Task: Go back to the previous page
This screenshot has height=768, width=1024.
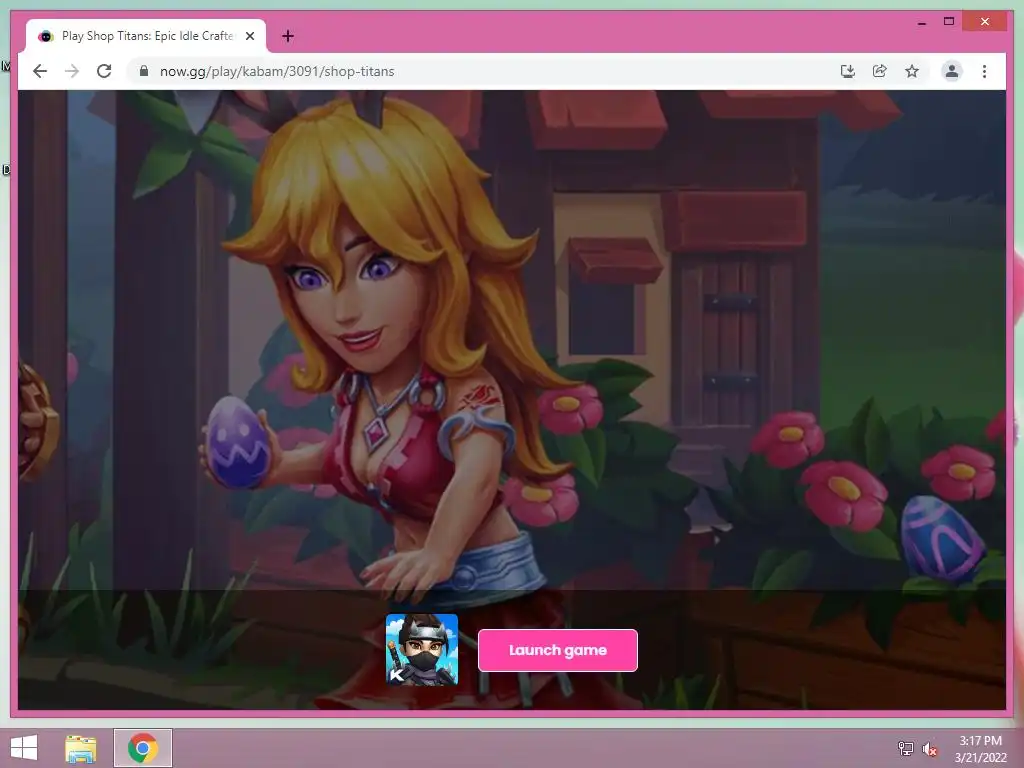Action: click(40, 71)
